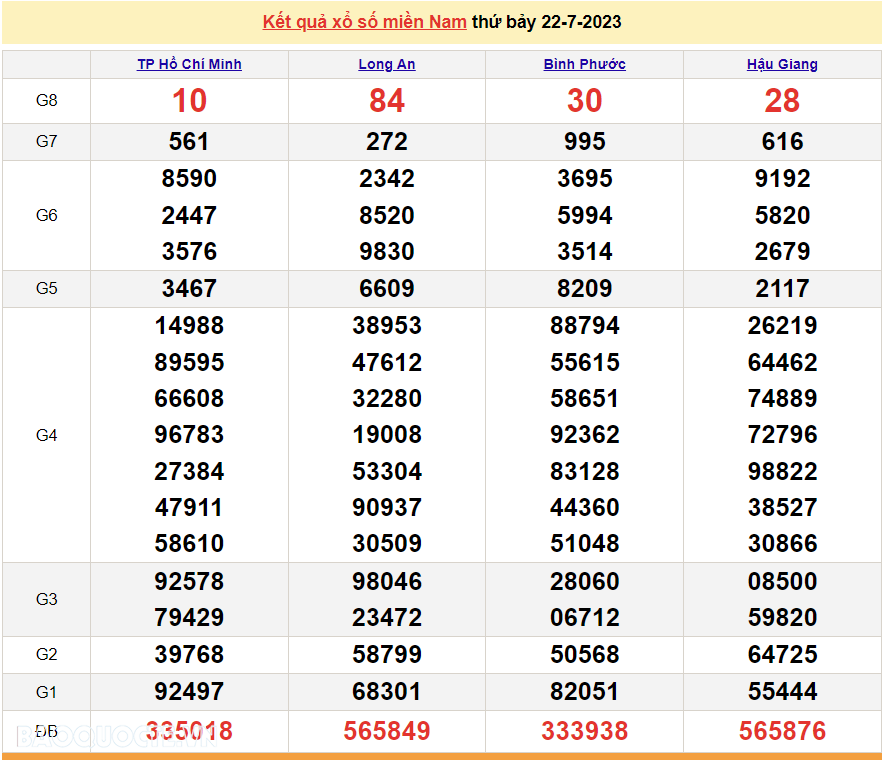Click G4 result 38953
The image size is (883, 760).
click(x=387, y=325)
